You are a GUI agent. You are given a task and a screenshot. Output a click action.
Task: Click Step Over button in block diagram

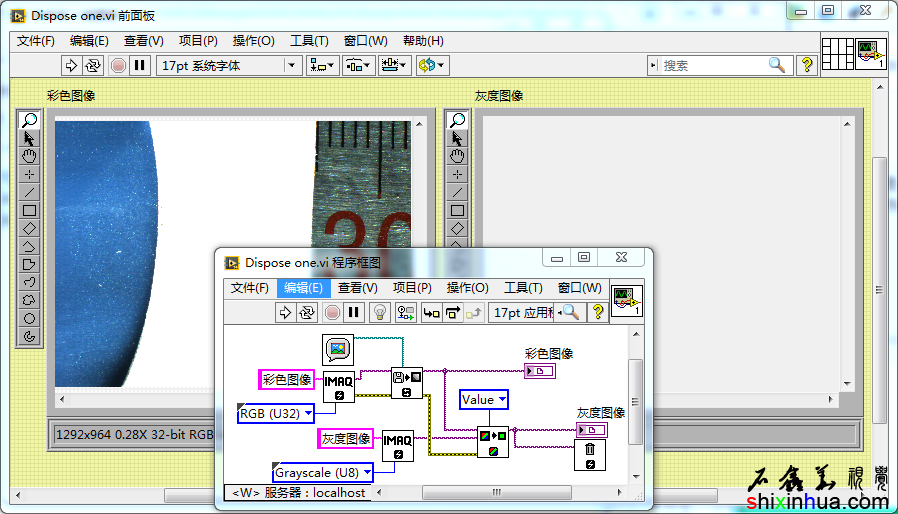(x=452, y=312)
